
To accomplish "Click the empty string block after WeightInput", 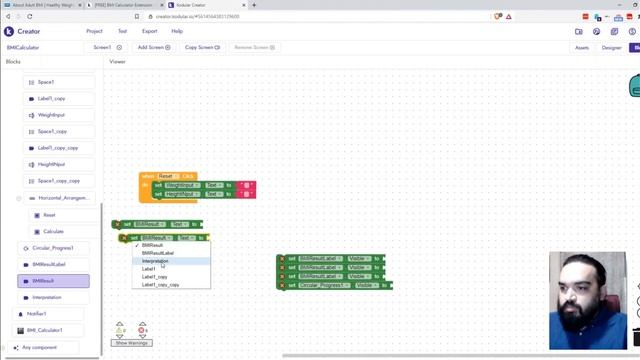I will 246,185.
